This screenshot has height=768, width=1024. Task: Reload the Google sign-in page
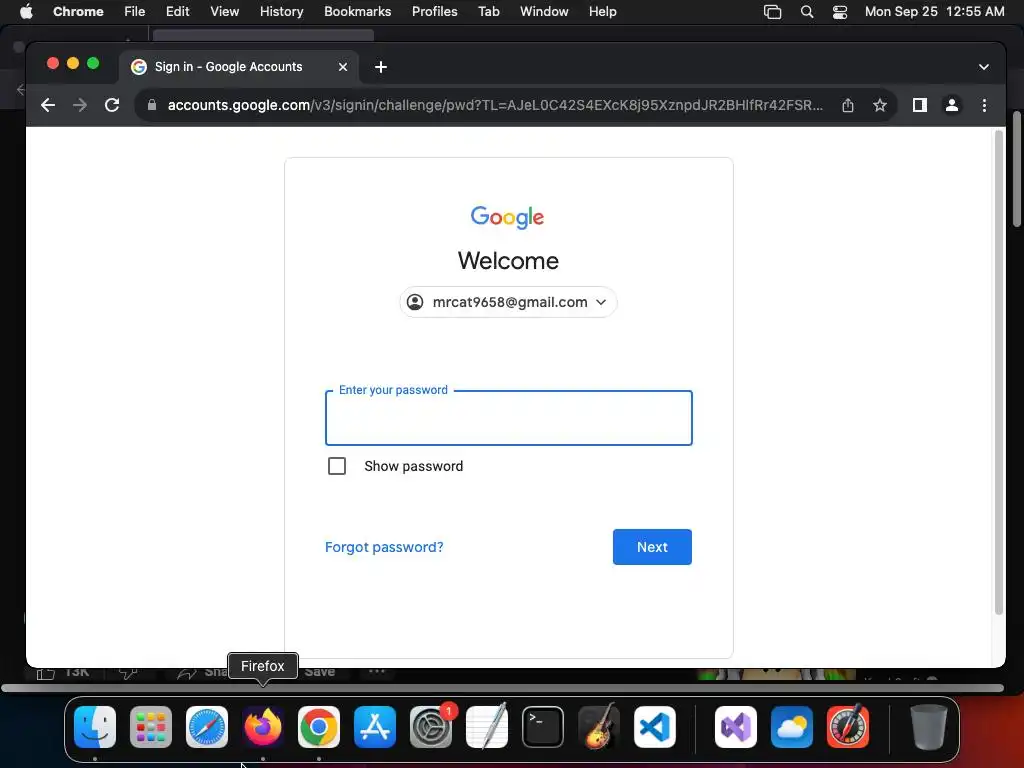112,105
